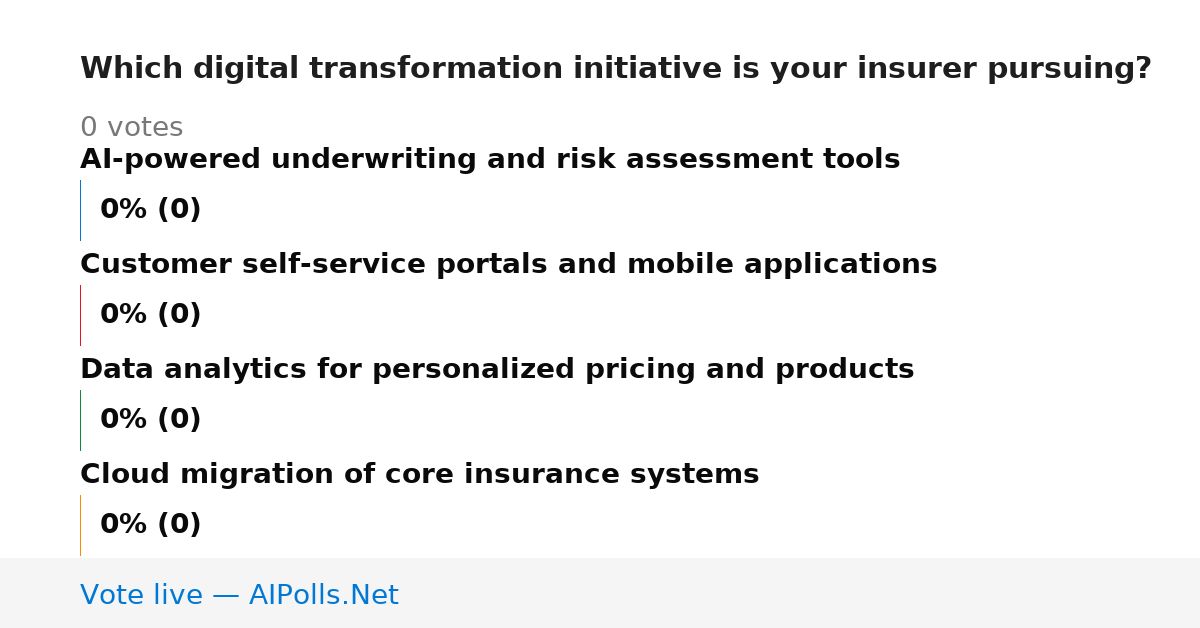Viewport: 1200px width, 628px height.
Task: Select Cloud migration of core insurance systems
Action: tap(420, 475)
